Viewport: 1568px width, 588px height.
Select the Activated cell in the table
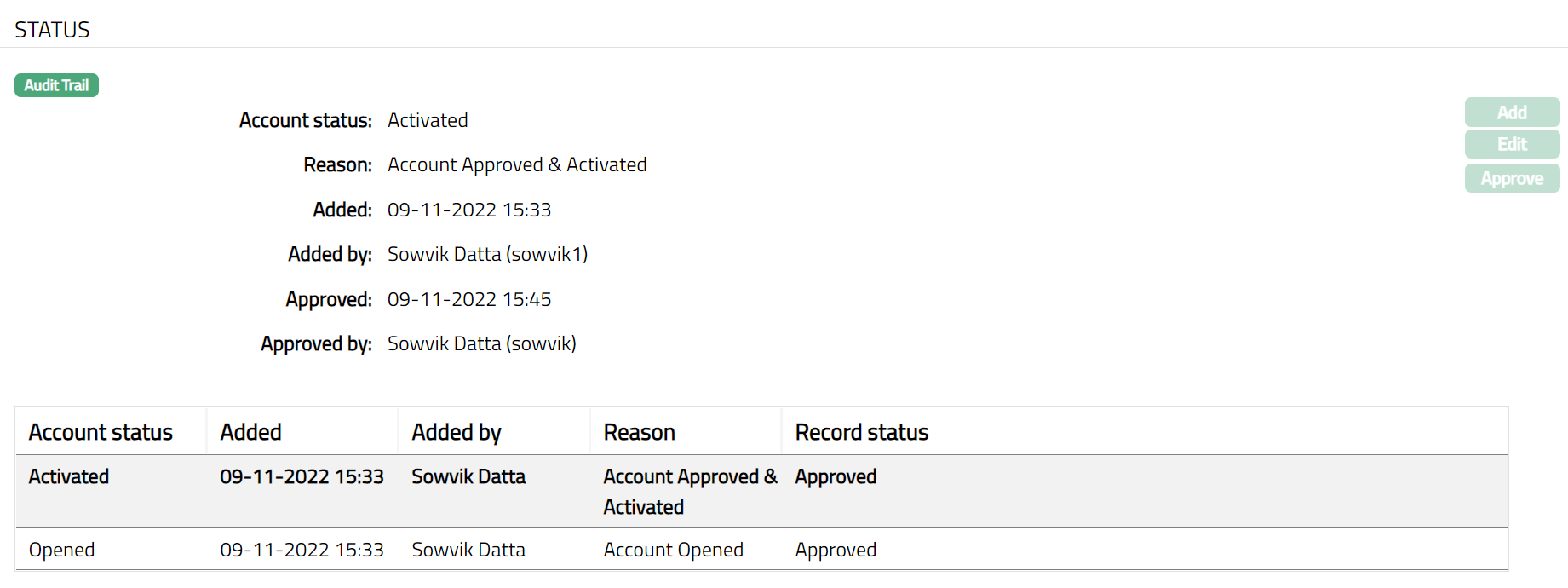69,477
